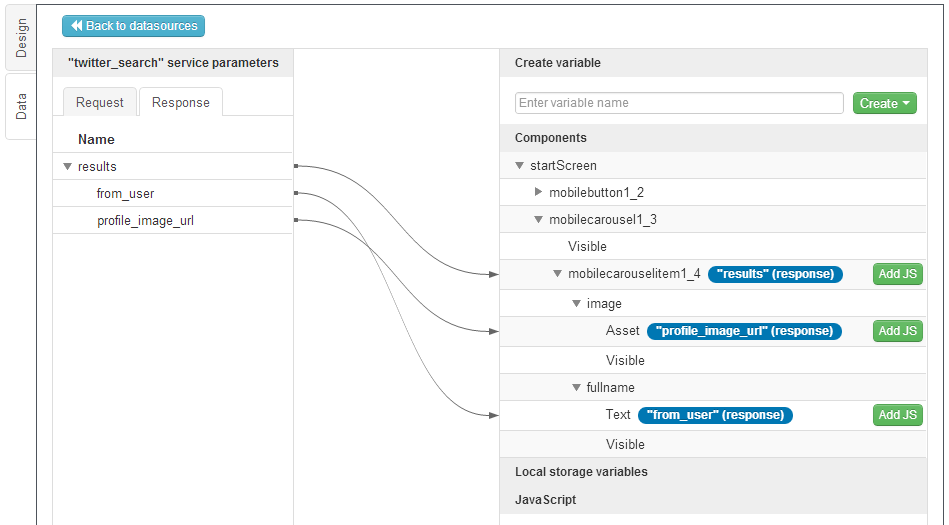Click Back to datasources button
The image size is (949, 525).
[133, 26]
